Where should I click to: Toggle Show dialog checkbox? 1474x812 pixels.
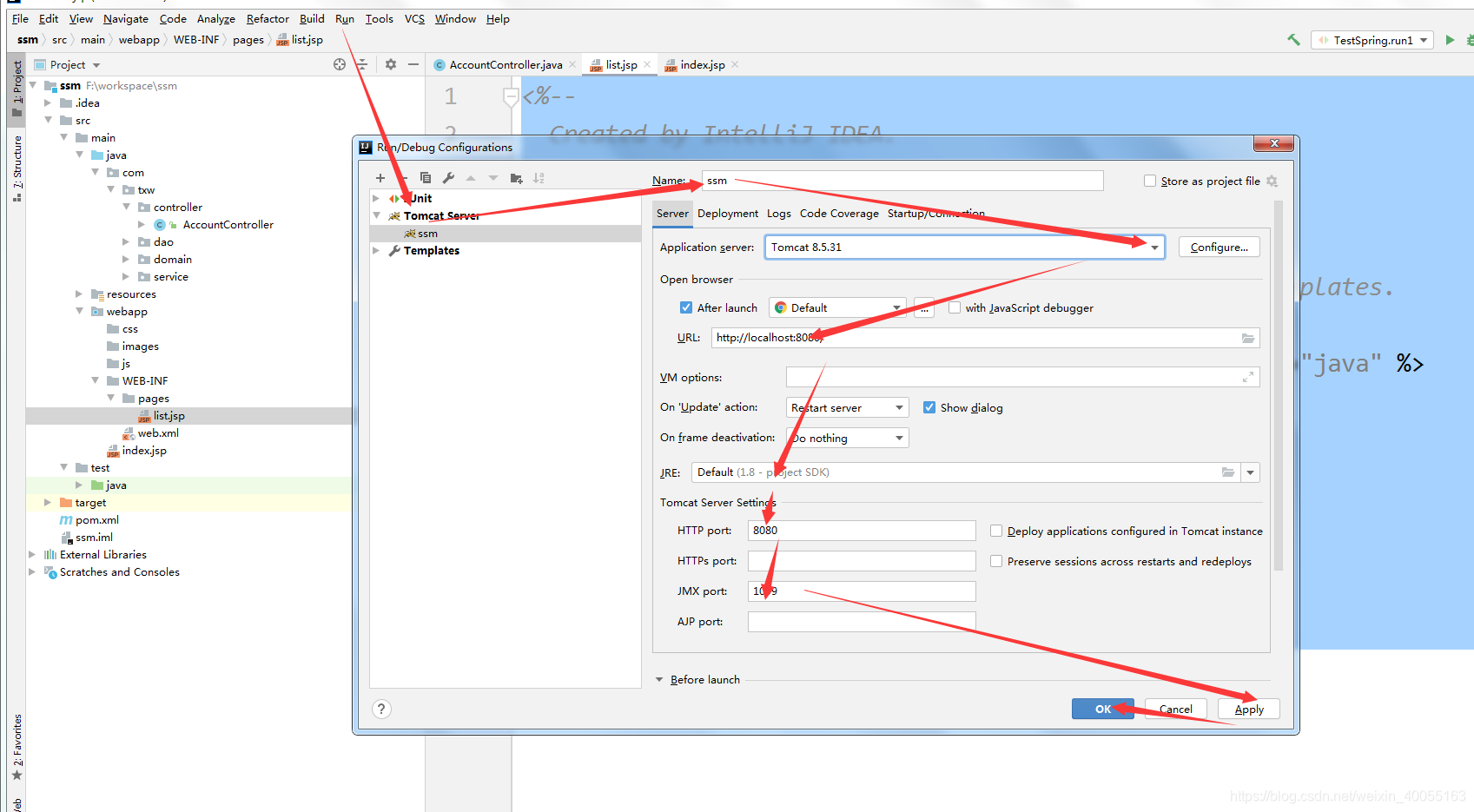(x=929, y=407)
